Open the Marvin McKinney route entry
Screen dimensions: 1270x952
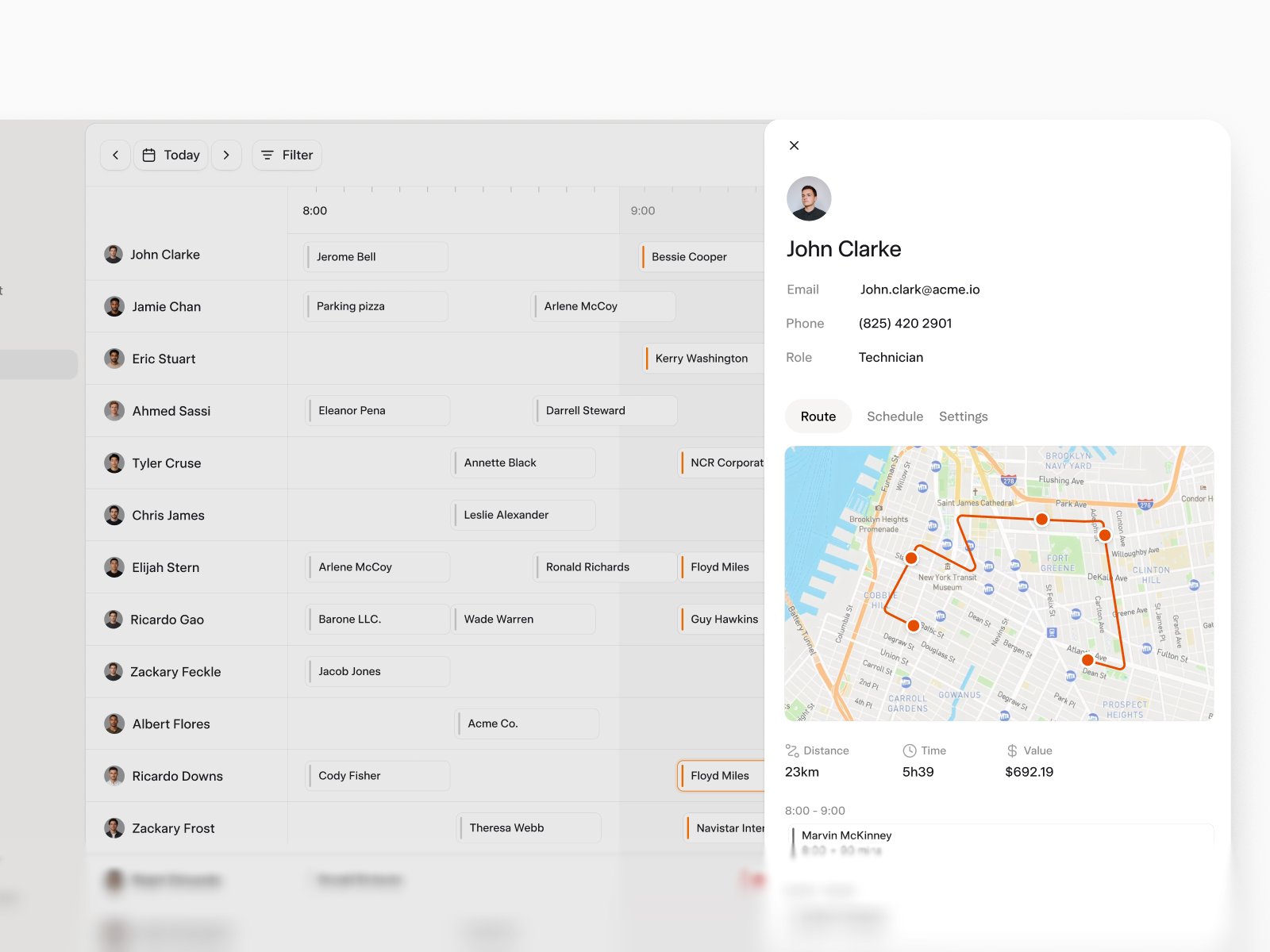(1000, 843)
